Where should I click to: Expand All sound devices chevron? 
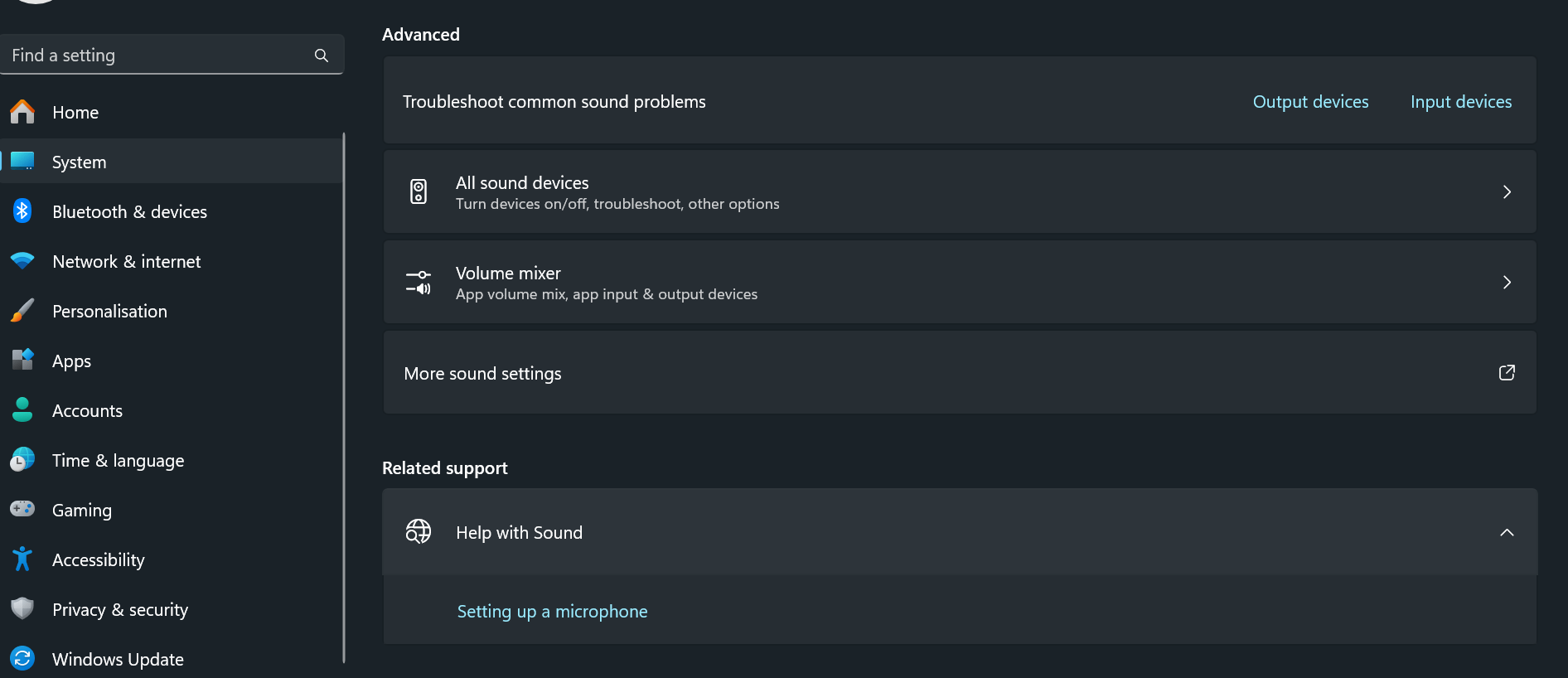[x=1507, y=191]
